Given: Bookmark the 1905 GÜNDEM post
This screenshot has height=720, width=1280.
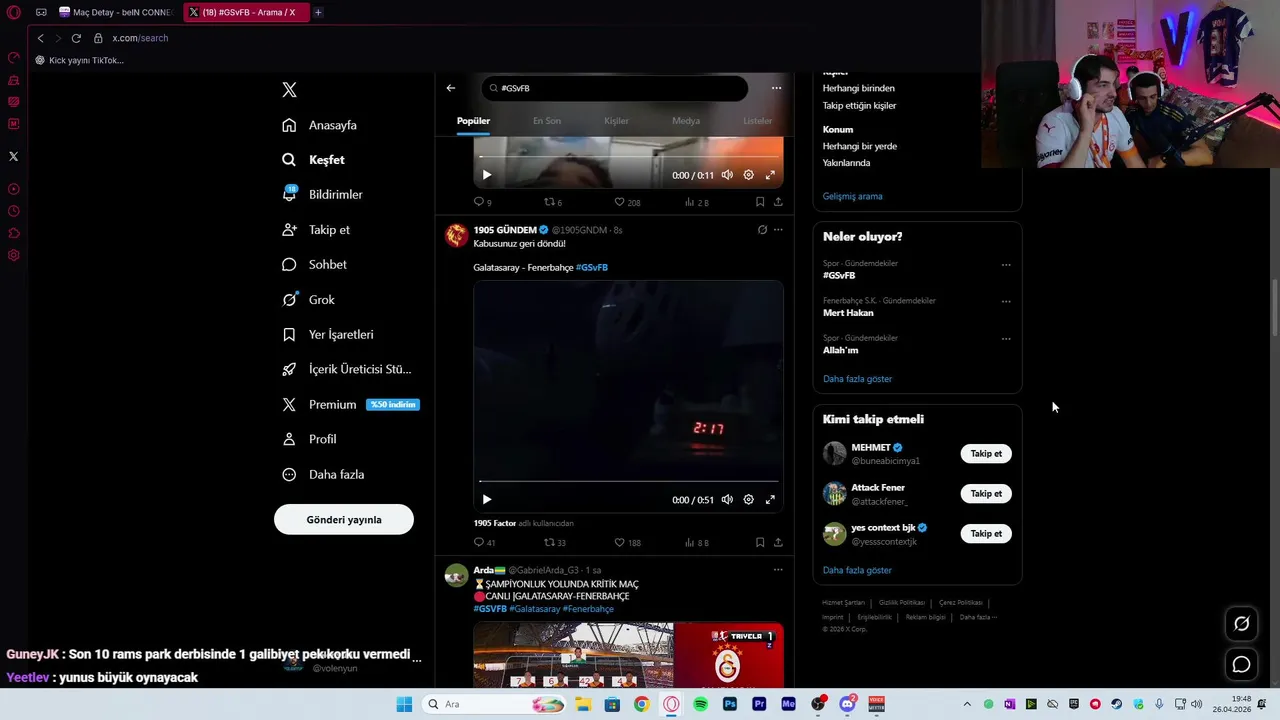Looking at the screenshot, I should tap(760, 542).
